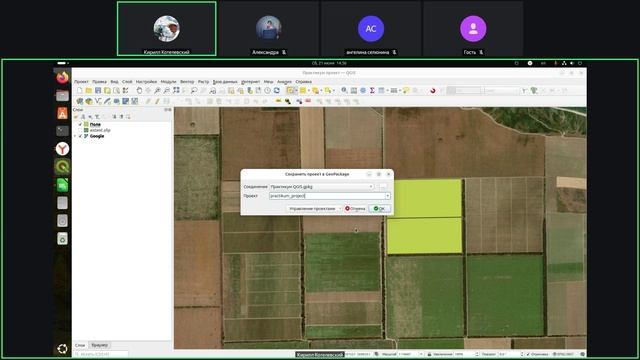Viewport: 640px width, 360px height.
Task: Click the Save Project floppy icon
Action: pyautogui.click(x=98, y=91)
